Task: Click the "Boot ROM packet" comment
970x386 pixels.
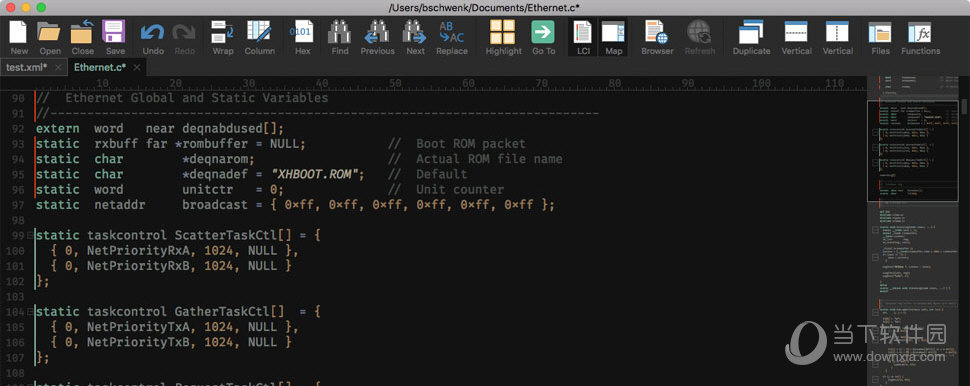Action: [471, 144]
